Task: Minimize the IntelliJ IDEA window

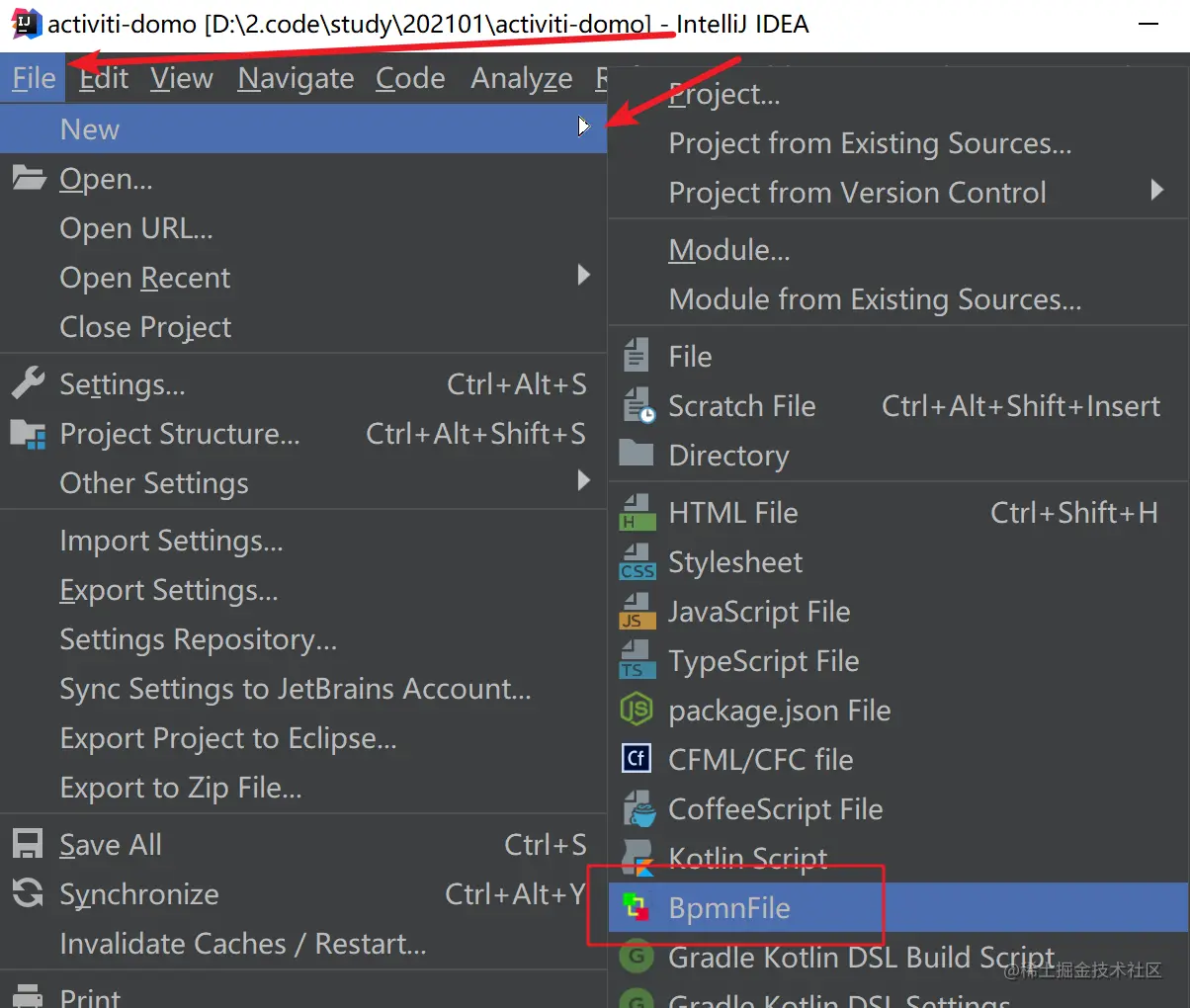Action: tap(1148, 24)
